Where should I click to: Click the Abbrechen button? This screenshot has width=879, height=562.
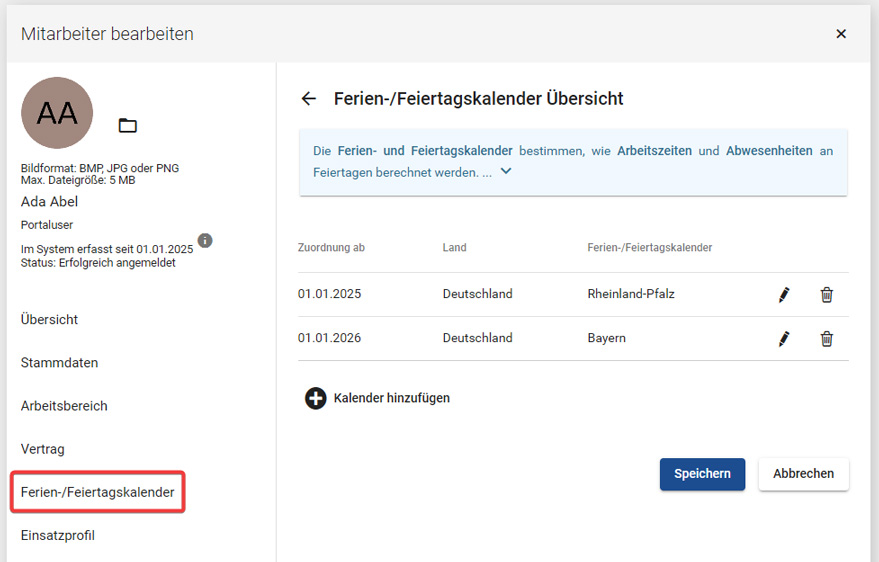pyautogui.click(x=803, y=474)
